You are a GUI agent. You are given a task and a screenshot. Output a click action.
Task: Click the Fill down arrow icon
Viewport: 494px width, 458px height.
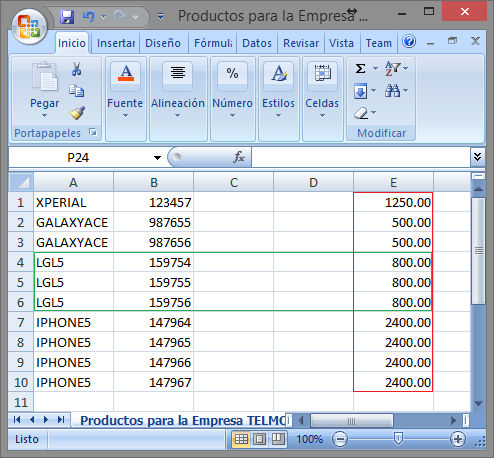(360, 91)
